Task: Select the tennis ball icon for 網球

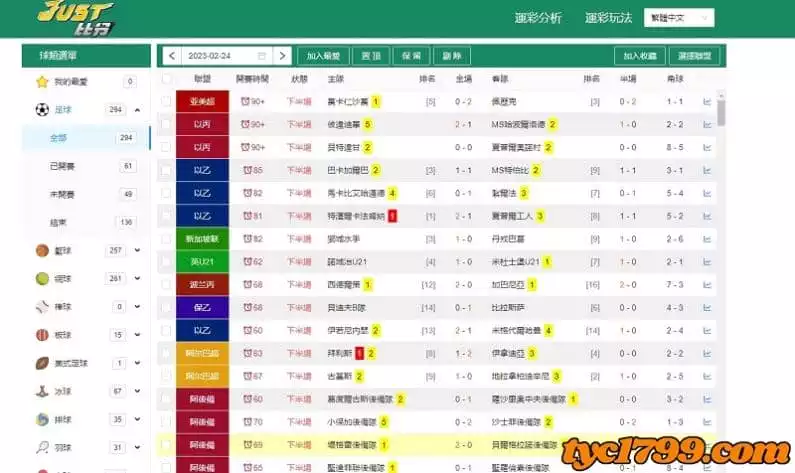Action: point(42,278)
